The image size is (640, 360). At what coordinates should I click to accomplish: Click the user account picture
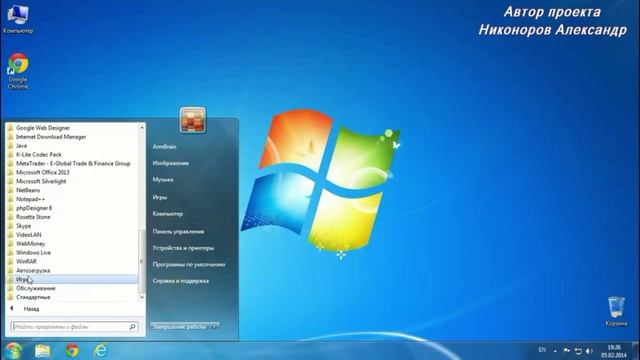pyautogui.click(x=193, y=120)
